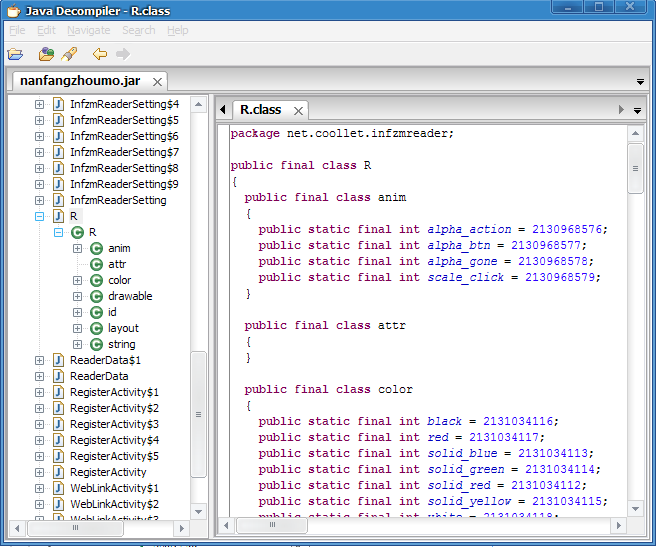Go forward with gray right arrow

(123, 54)
